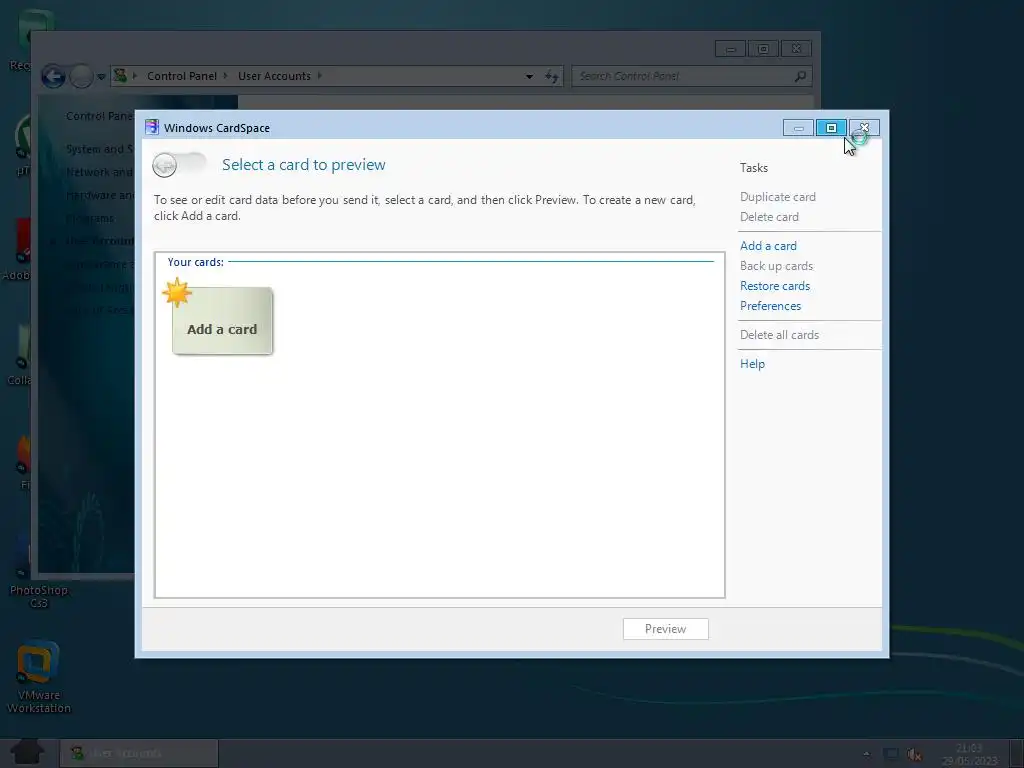
Task: Click the Delete card task
Action: pyautogui.click(x=769, y=217)
